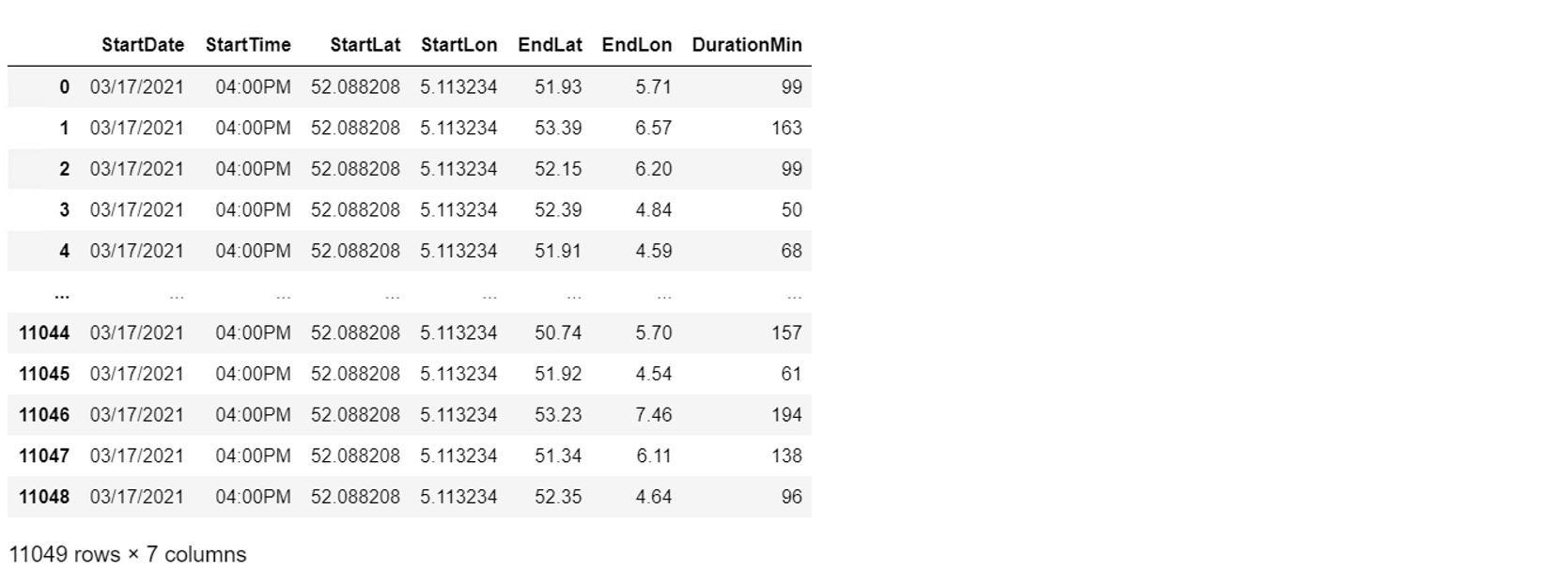1568x586 pixels.
Task: Select the DurationMin value 163
Action: (786, 129)
